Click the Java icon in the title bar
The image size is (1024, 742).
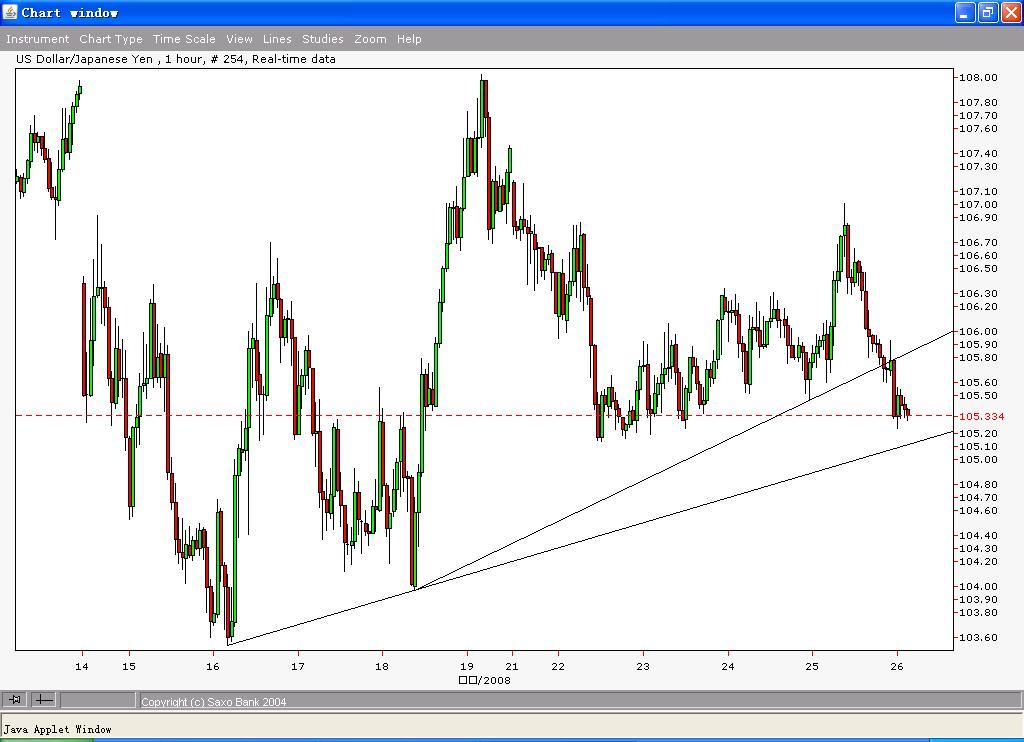click(x=10, y=12)
